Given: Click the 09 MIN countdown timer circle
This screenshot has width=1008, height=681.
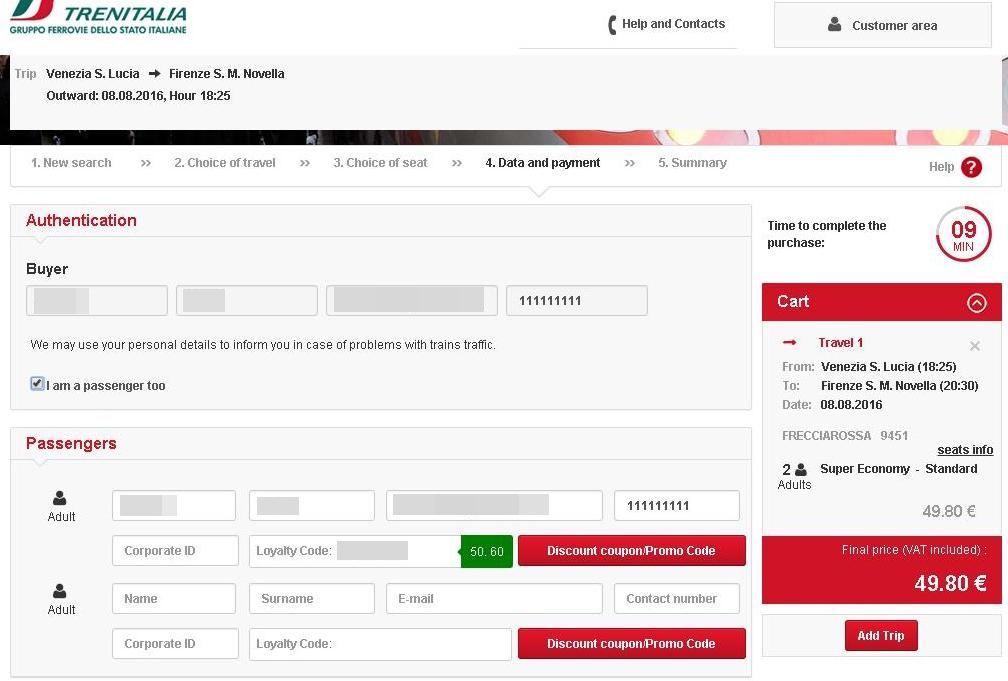Looking at the screenshot, I should 963,234.
